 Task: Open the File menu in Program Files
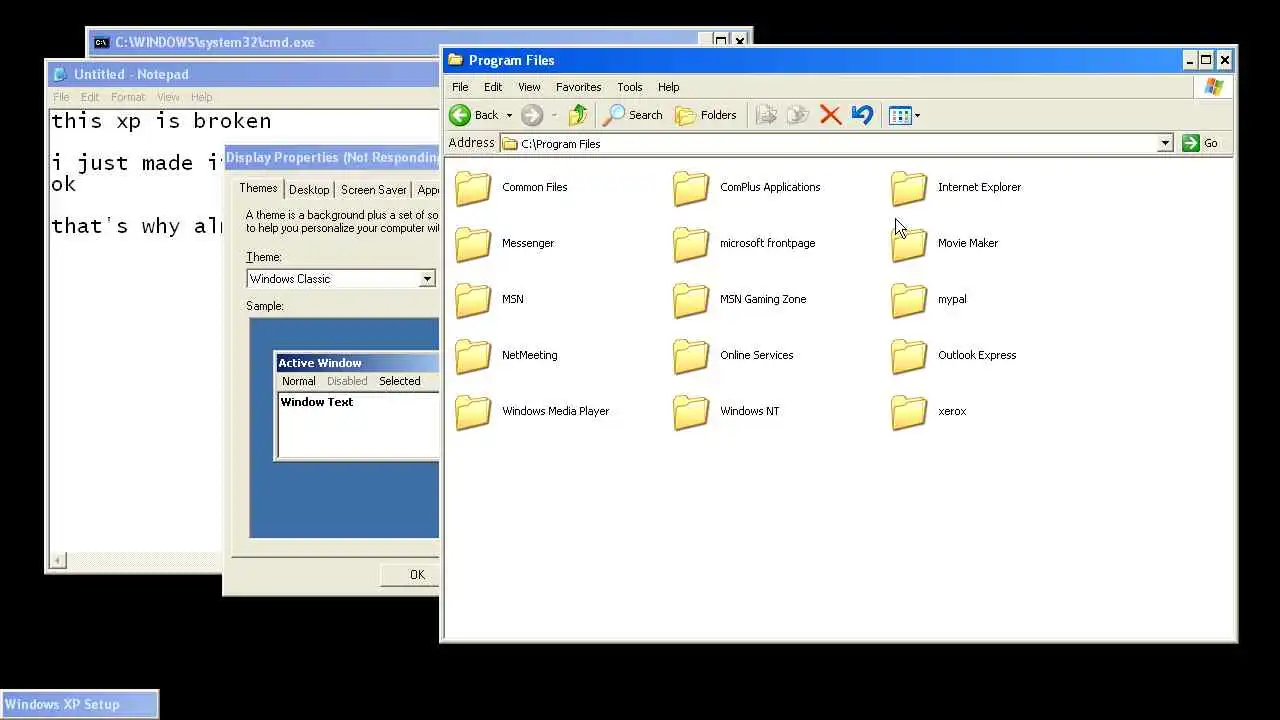[x=460, y=87]
